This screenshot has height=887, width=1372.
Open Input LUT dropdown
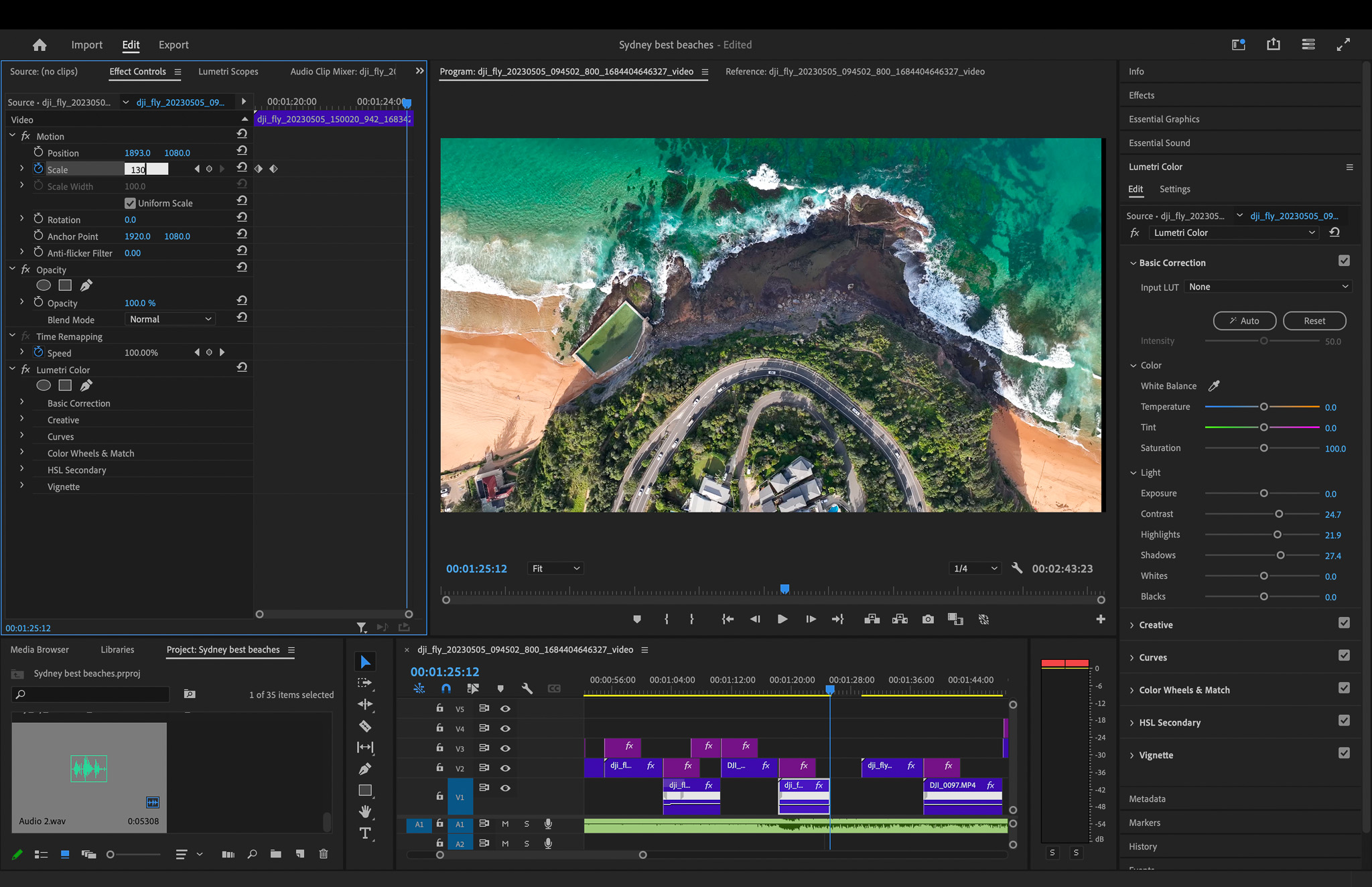point(1268,287)
